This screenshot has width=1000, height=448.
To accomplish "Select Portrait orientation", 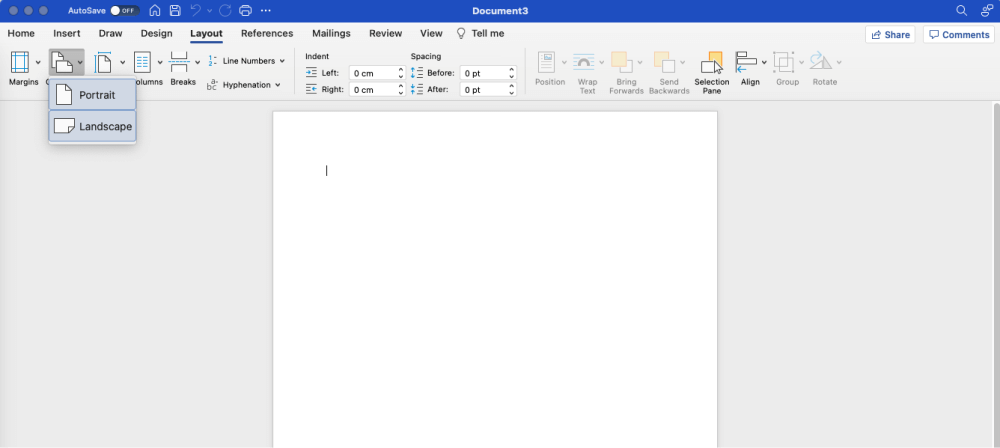I will [x=92, y=95].
